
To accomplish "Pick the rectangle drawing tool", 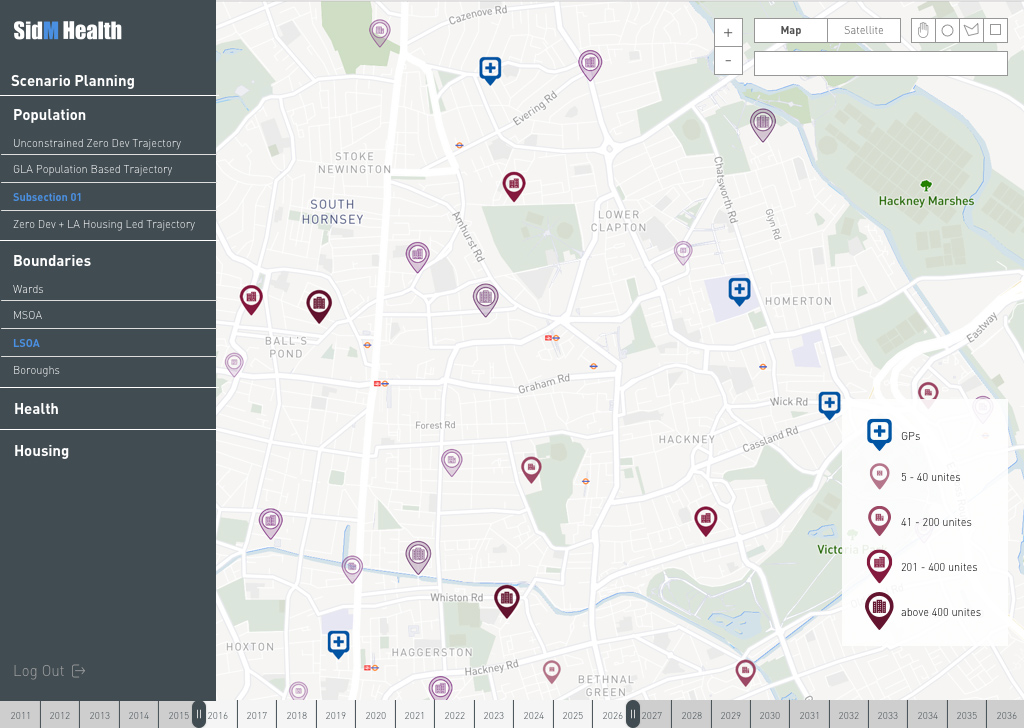I will point(995,30).
